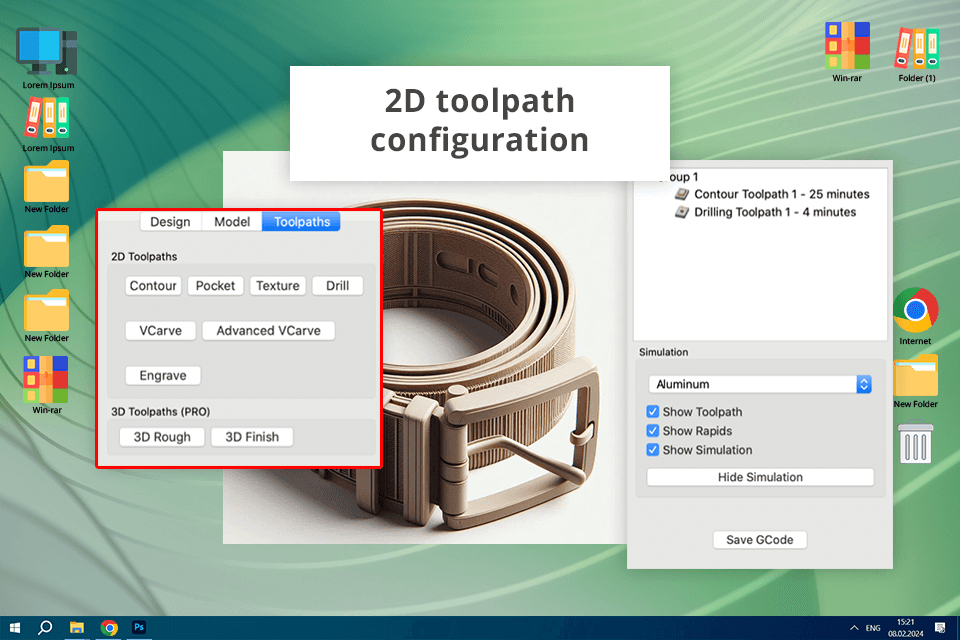Open the notification center icon
The height and width of the screenshot is (640, 960).
(940, 628)
